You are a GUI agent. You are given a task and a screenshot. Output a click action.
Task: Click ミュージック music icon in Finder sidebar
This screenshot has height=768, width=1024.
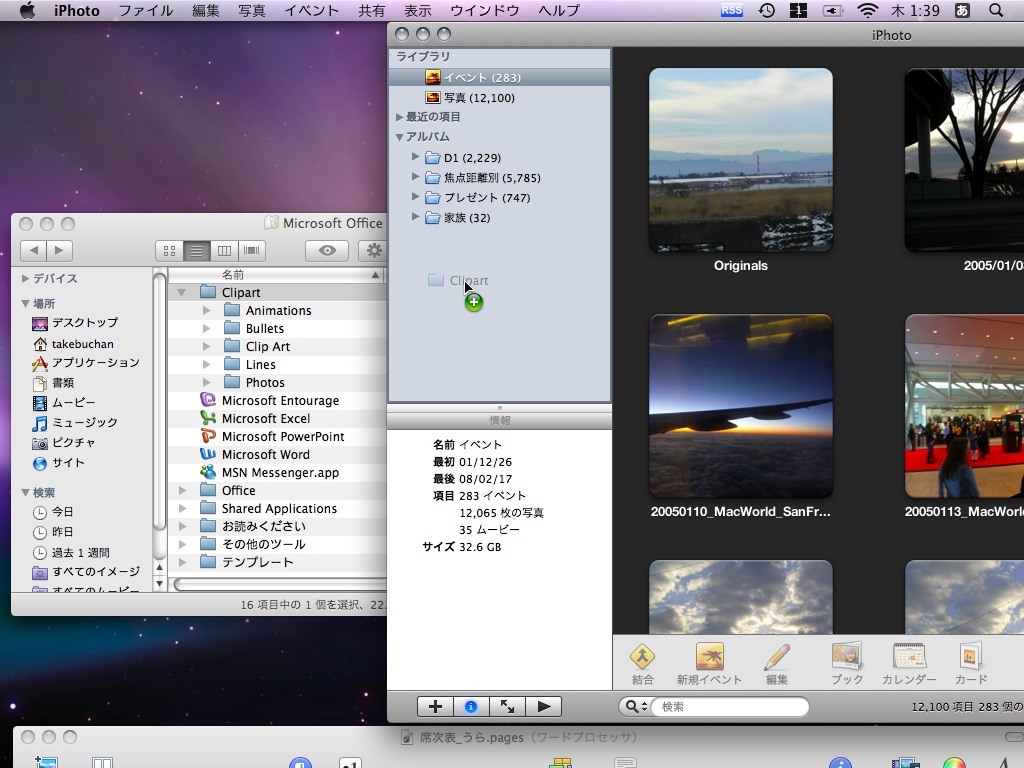point(40,423)
